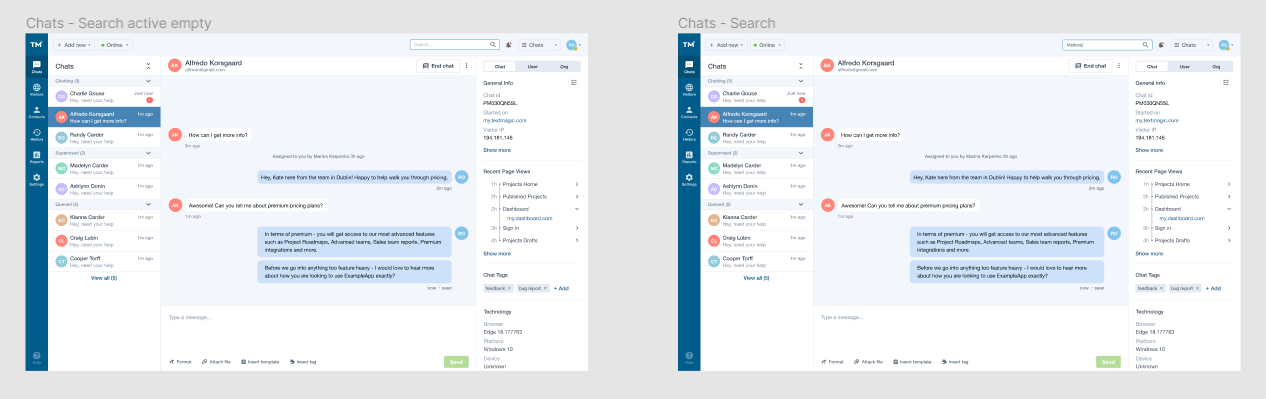The width and height of the screenshot is (1266, 399).
Task: Click notification bell in right frame
Action: point(1161,45)
